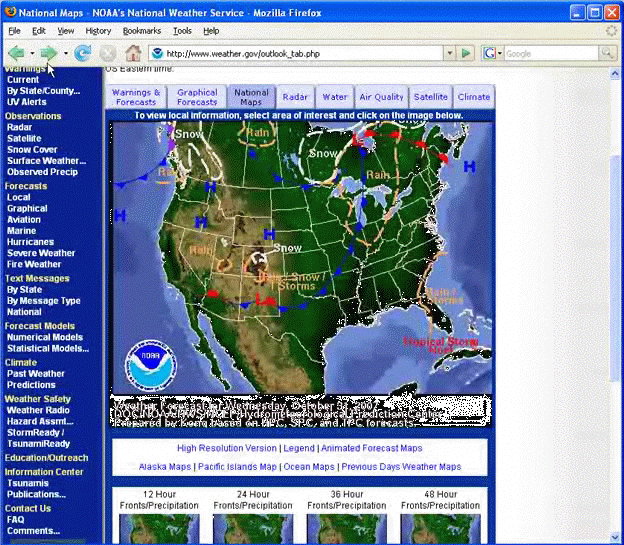Open the By Message Type sidebar link
The width and height of the screenshot is (624, 545).
44,301
